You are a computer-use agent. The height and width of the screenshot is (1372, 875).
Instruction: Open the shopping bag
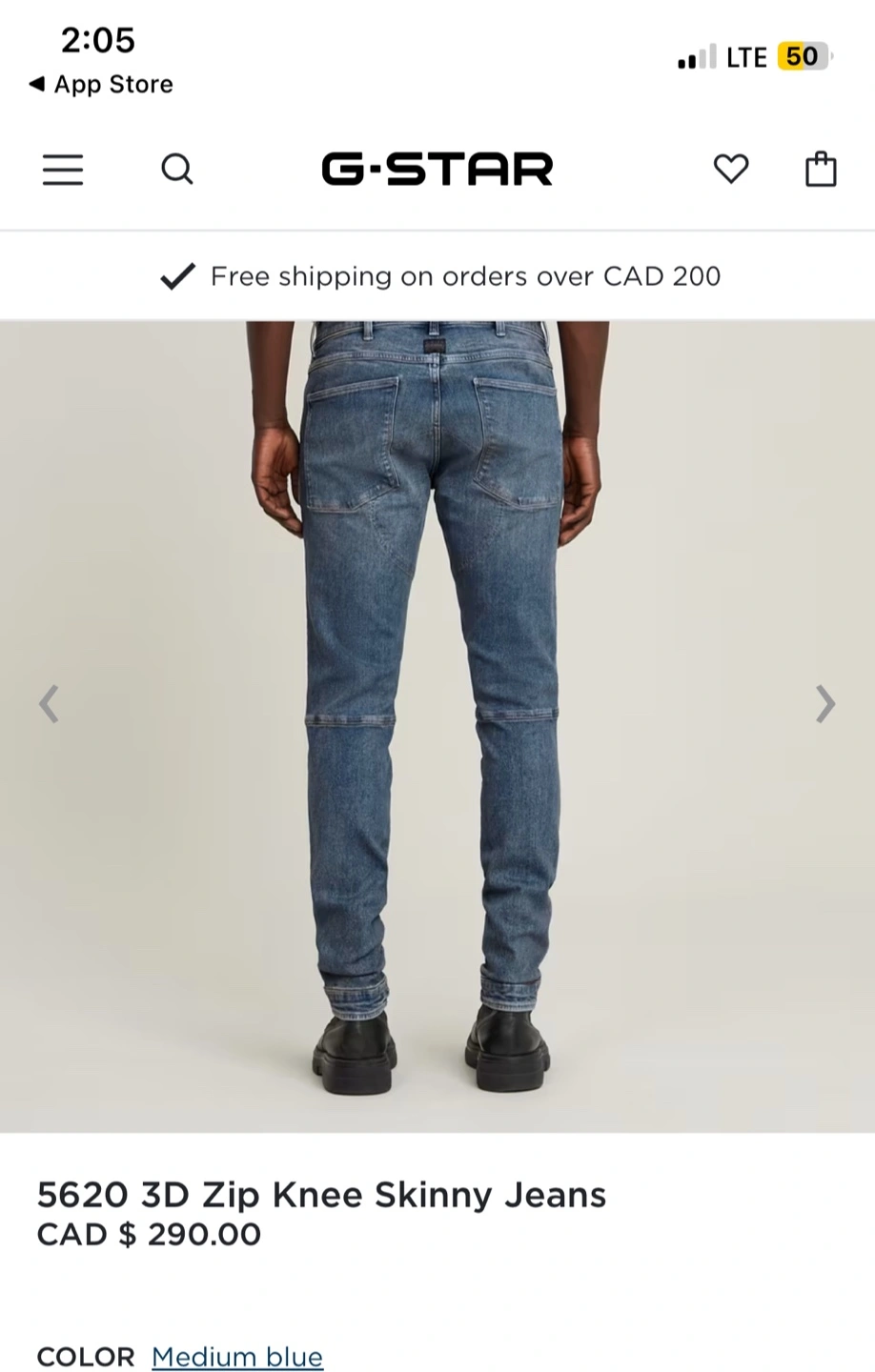[821, 169]
